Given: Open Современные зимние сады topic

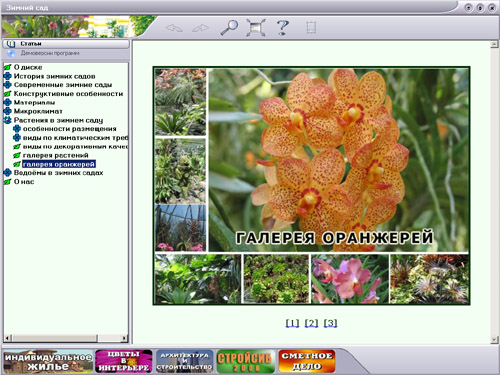Looking at the screenshot, I should coord(63,85).
